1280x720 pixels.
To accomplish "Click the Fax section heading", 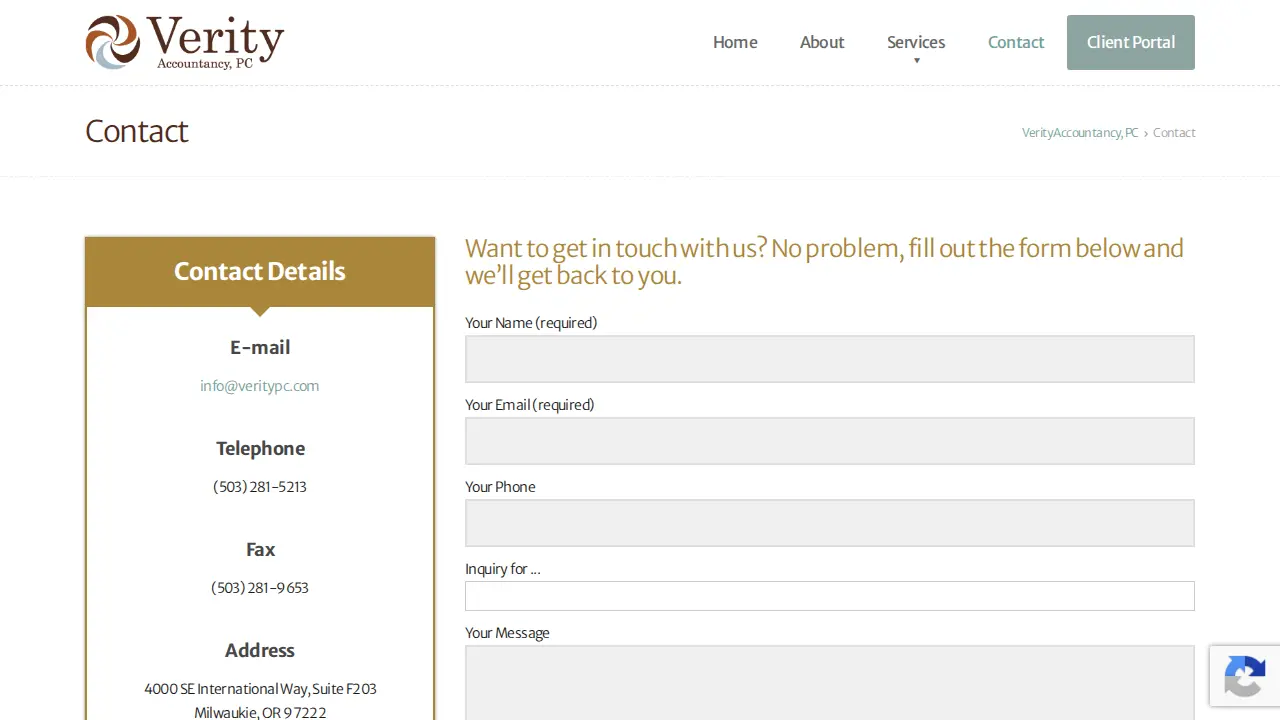I will [260, 549].
